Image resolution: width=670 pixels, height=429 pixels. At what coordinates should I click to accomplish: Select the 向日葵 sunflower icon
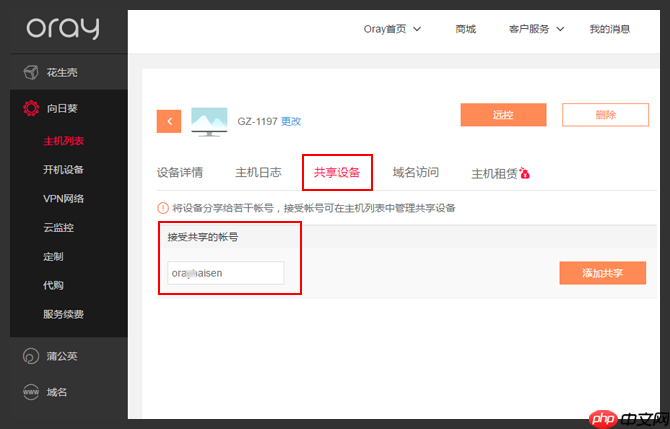coord(31,109)
